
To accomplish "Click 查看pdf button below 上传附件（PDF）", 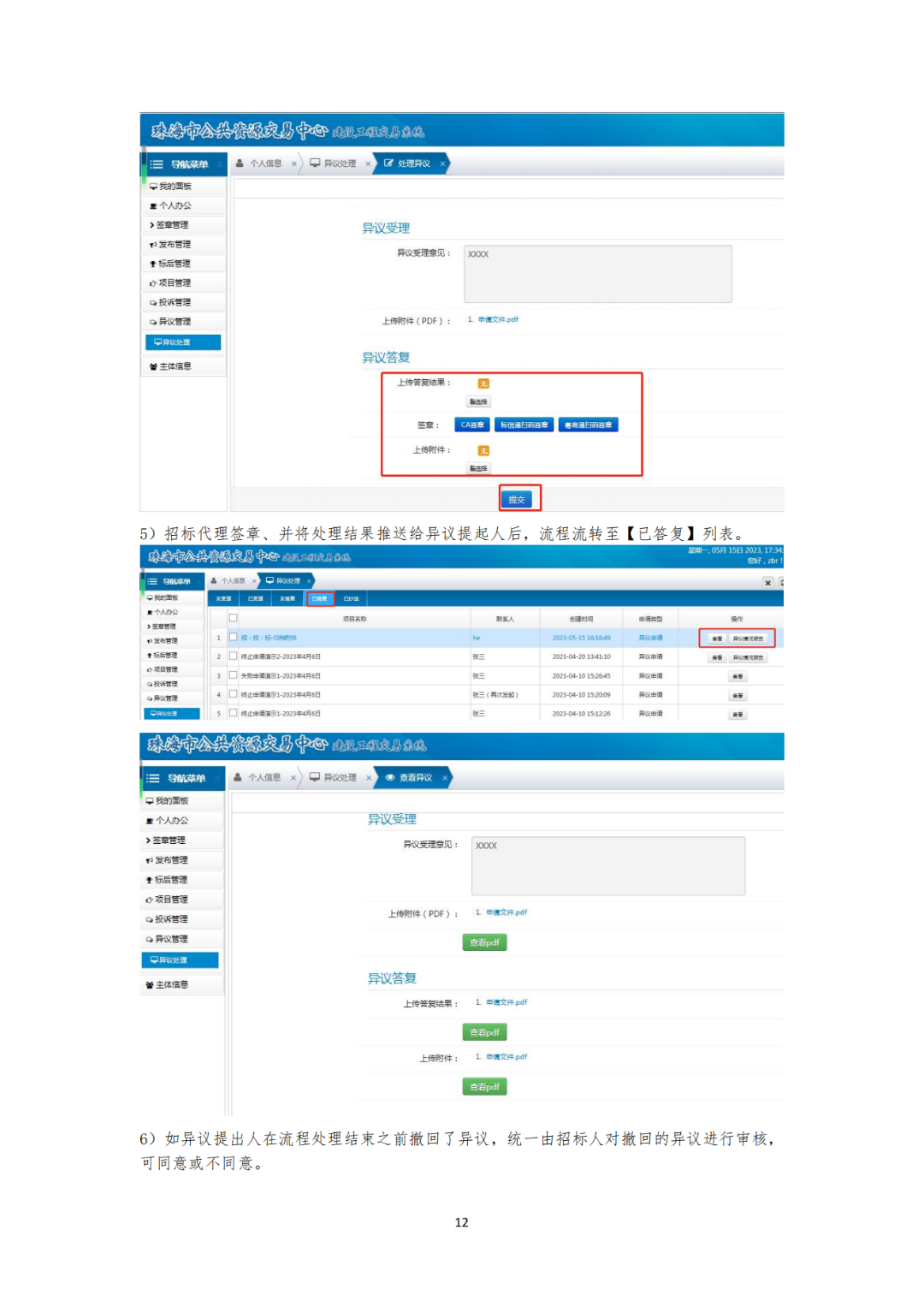I will coord(484,942).
